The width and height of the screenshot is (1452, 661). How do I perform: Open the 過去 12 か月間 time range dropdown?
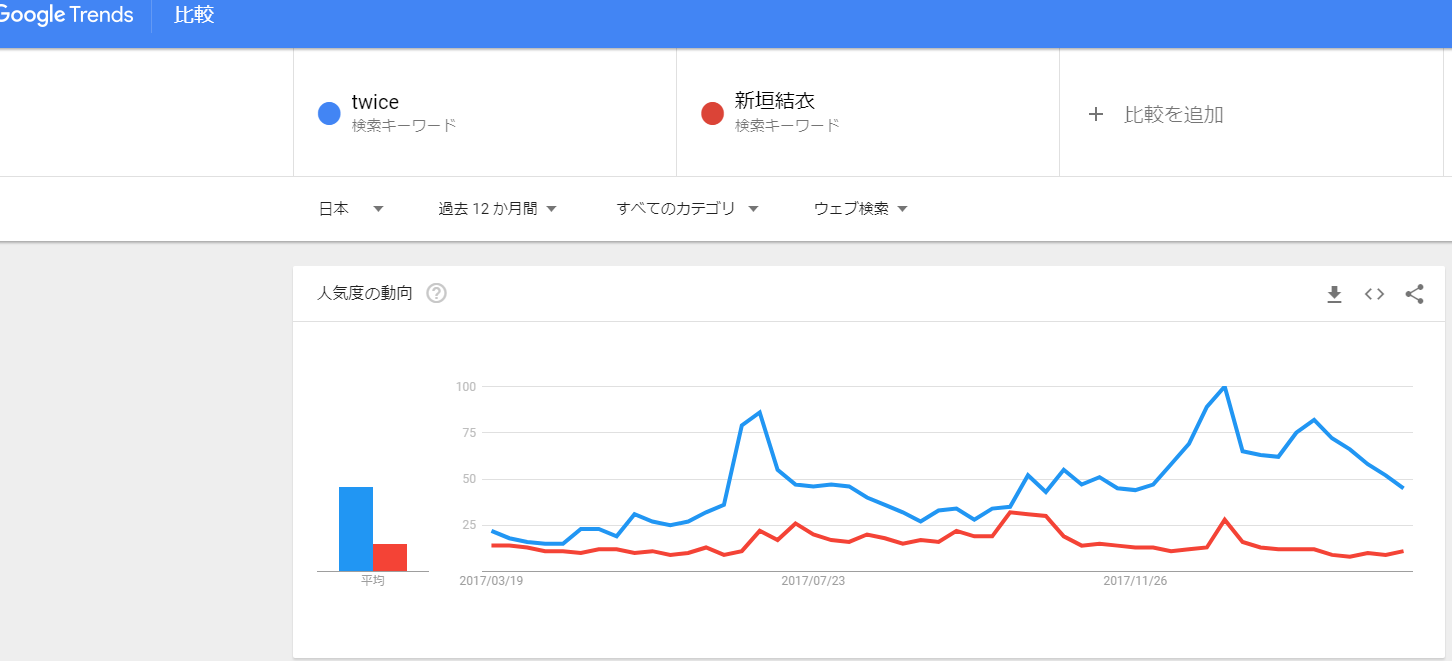tap(497, 209)
